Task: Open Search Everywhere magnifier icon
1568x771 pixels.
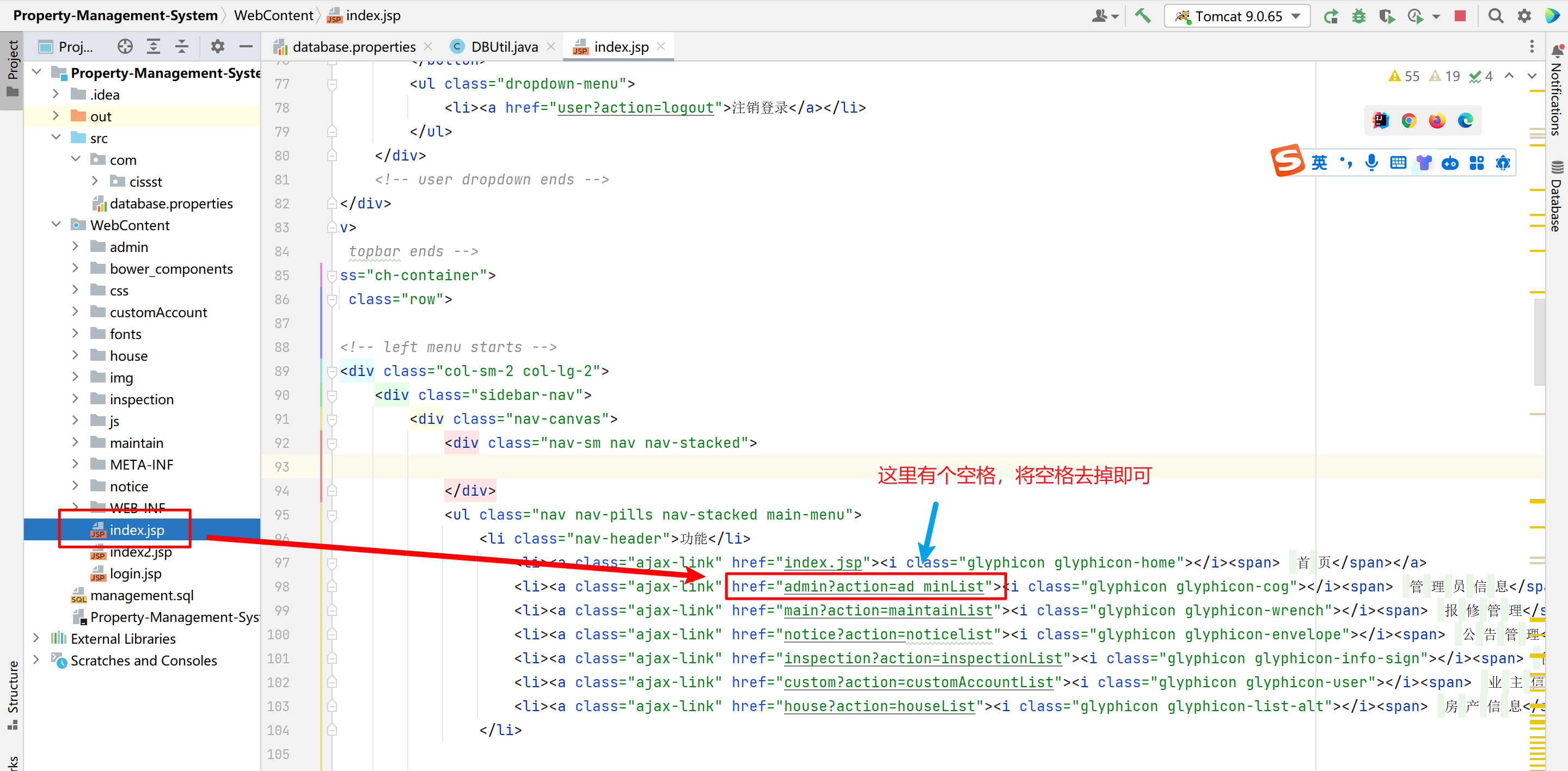Action: 1496,16
